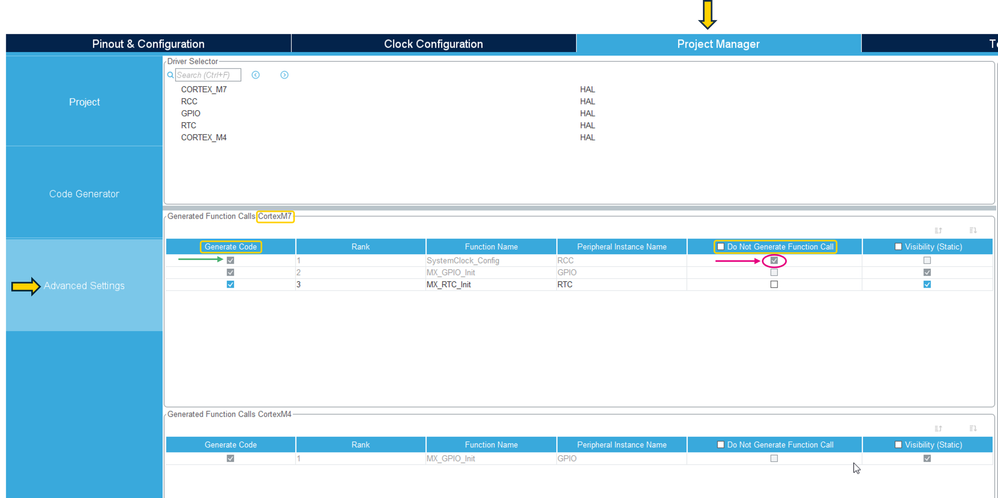Toggle CortexM7 Do Not Generate Function Call header checkbox

tap(720, 246)
